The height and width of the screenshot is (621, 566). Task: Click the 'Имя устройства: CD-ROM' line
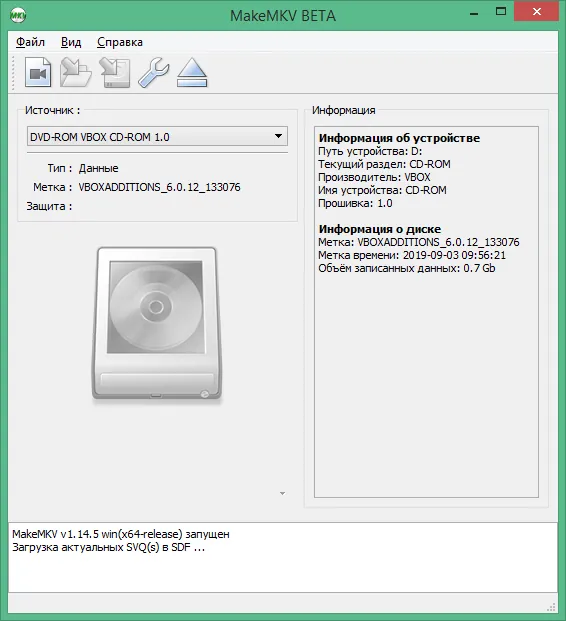pyautogui.click(x=382, y=190)
